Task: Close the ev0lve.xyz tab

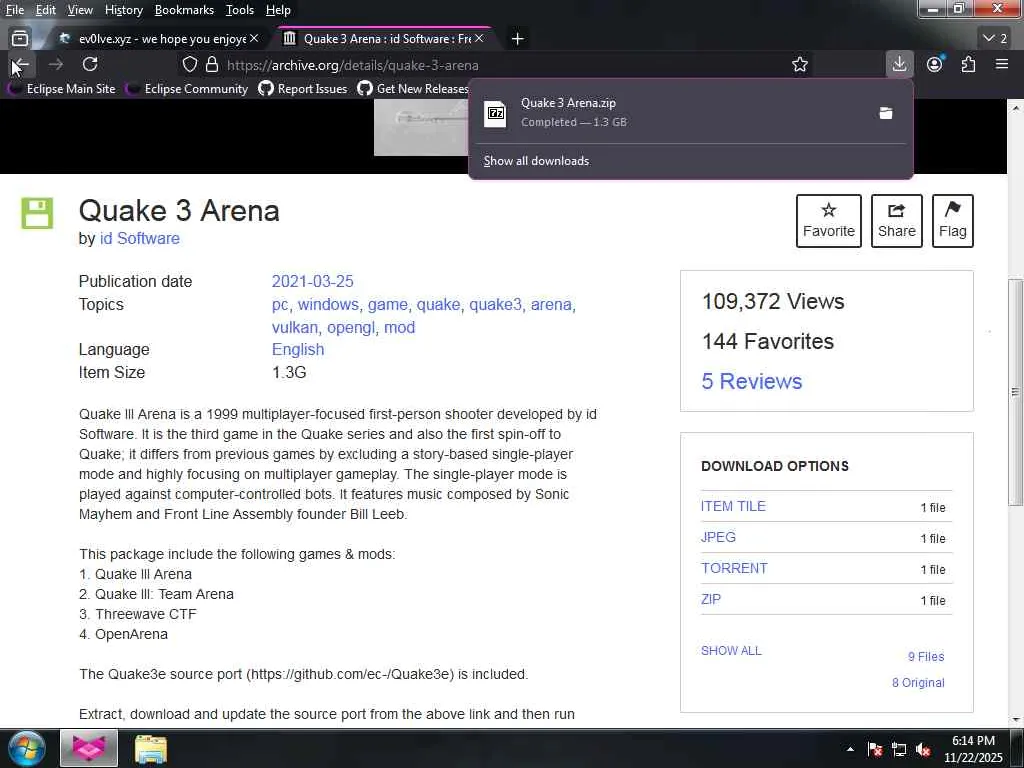Action: (x=254, y=39)
